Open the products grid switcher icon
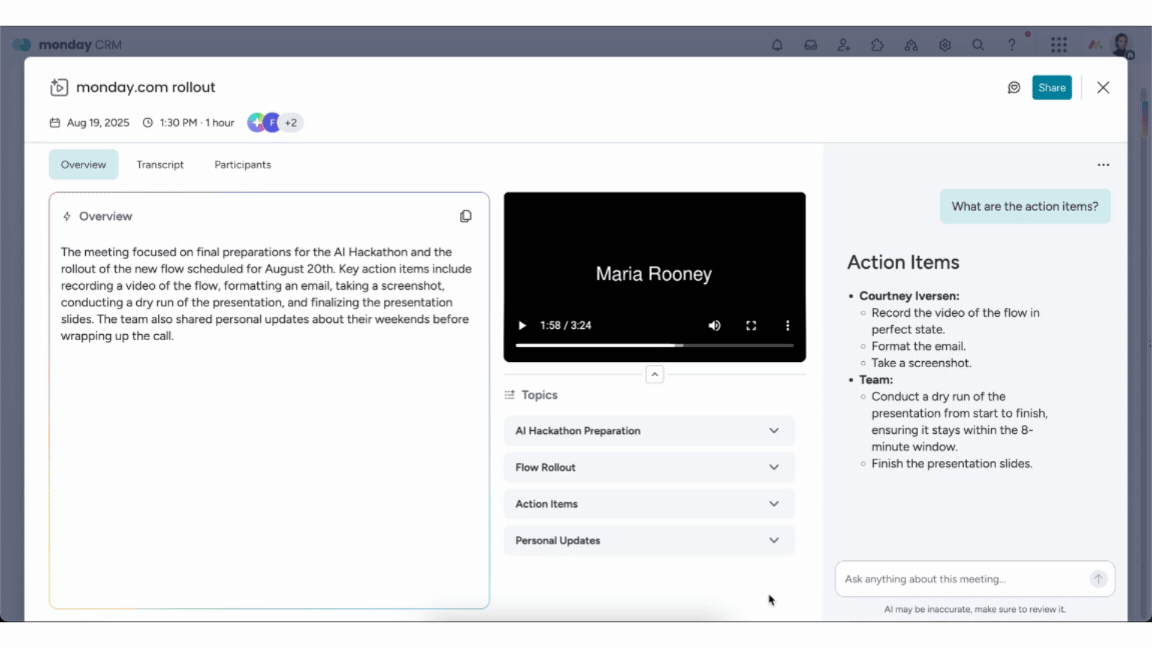Image resolution: width=1152 pixels, height=648 pixels. (x=1059, y=45)
